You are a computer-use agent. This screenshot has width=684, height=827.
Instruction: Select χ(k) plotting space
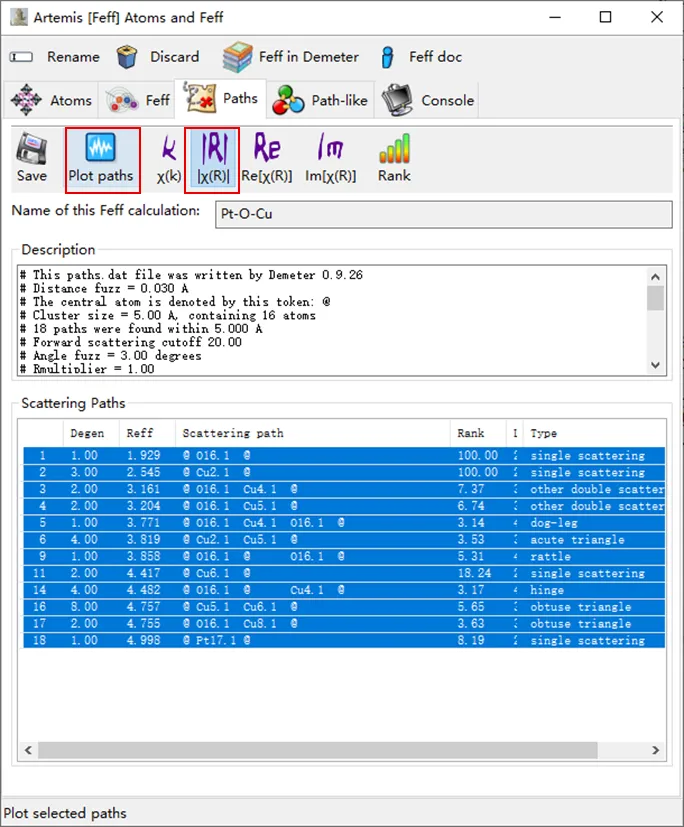pyautogui.click(x=169, y=159)
